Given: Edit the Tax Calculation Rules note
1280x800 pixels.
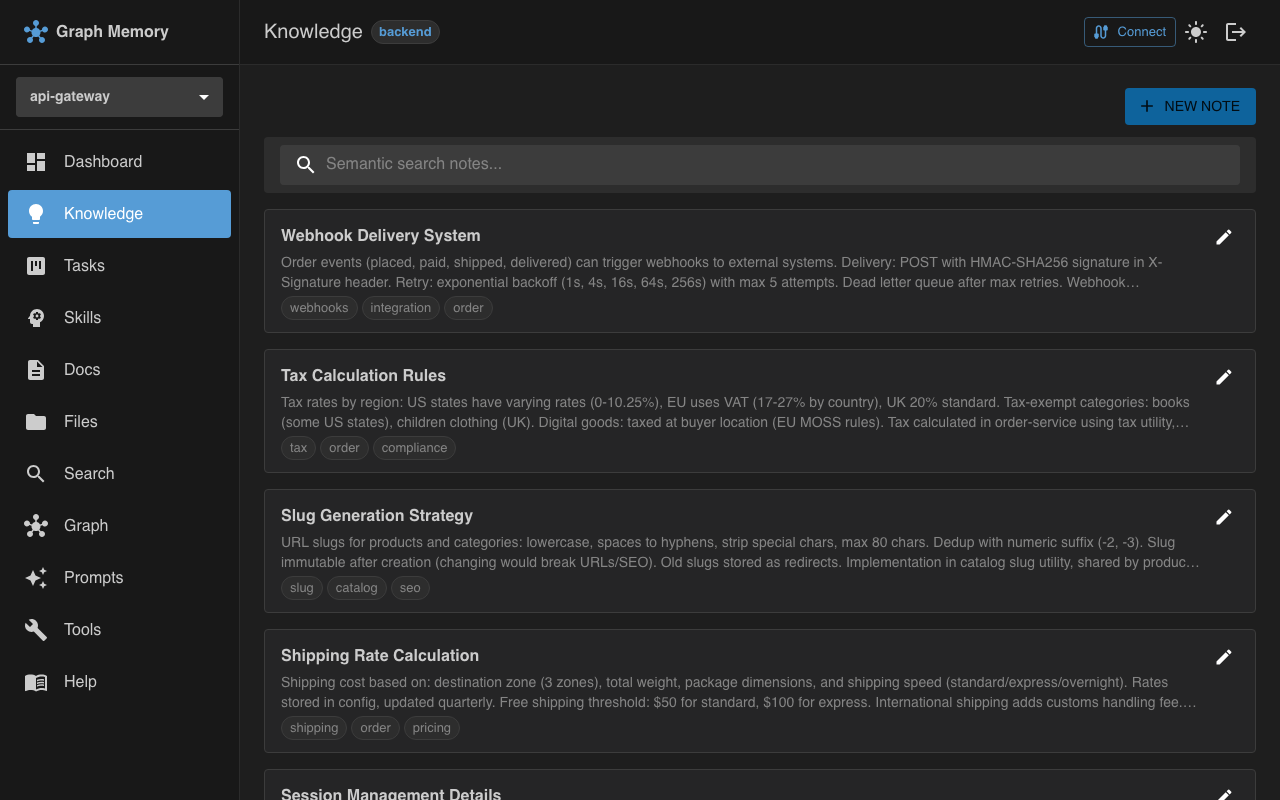Looking at the screenshot, I should 1224,377.
